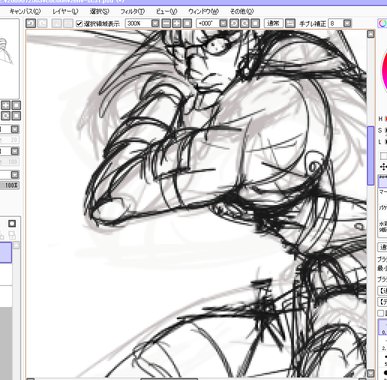The width and height of the screenshot is (387, 380).
Task: Click the 通常 button in toolbar
Action: pyautogui.click(x=274, y=23)
